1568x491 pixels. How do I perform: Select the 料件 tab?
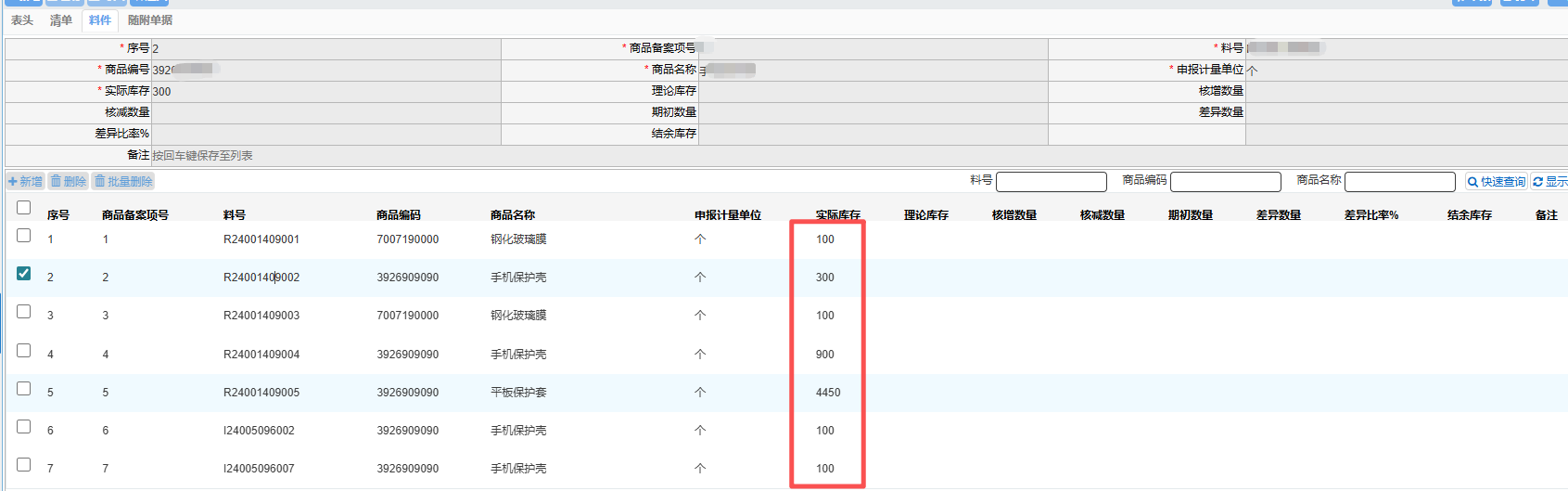[x=100, y=20]
